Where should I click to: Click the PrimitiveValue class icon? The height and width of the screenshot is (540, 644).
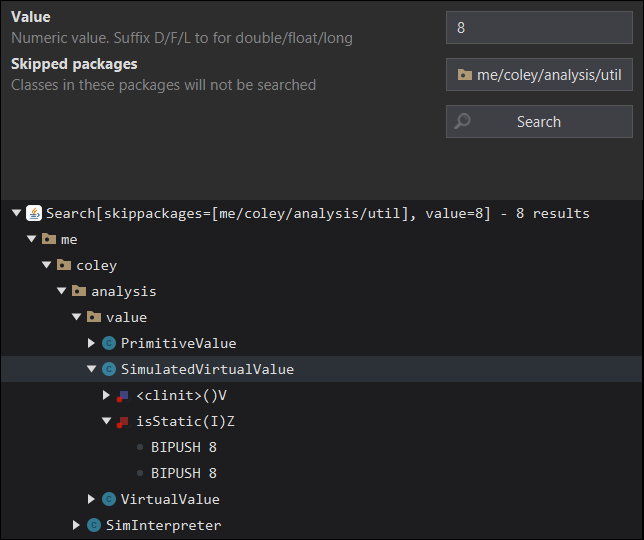pyautogui.click(x=109, y=343)
